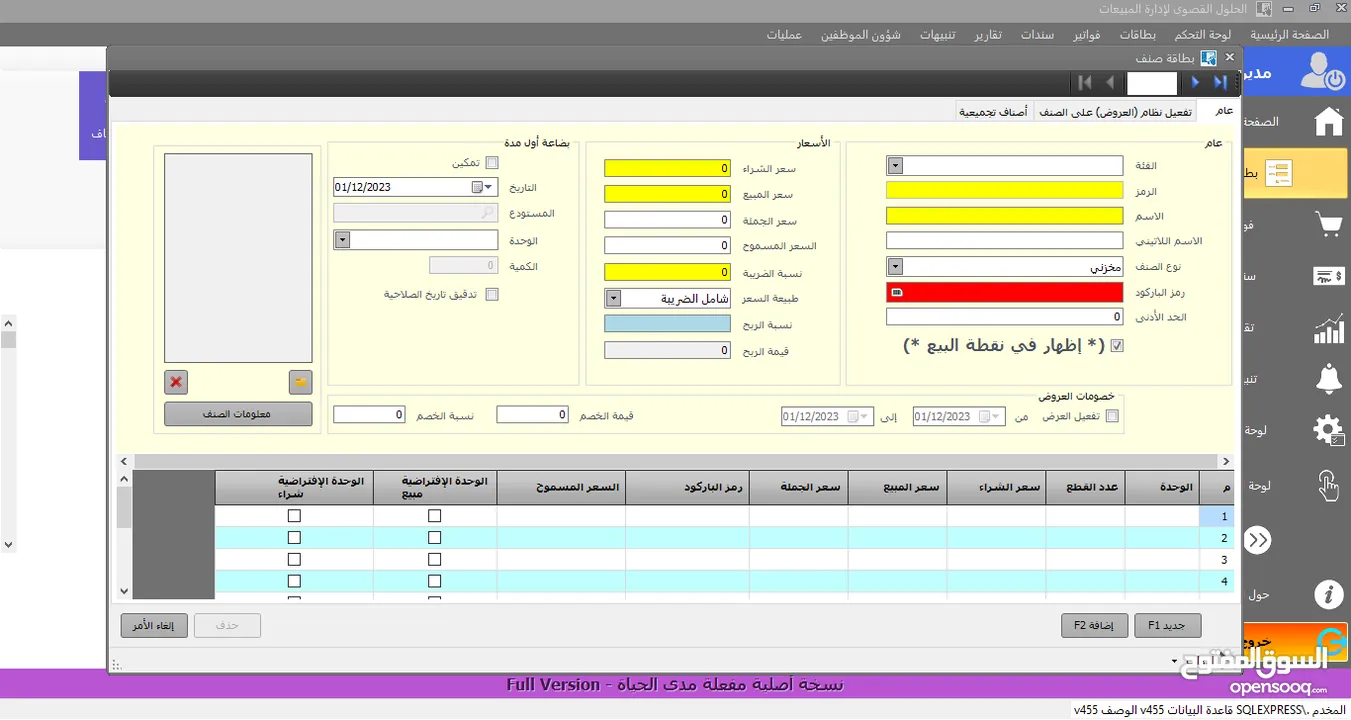Open the offer إلى date dropdown
The image size is (1351, 720).
point(865,417)
